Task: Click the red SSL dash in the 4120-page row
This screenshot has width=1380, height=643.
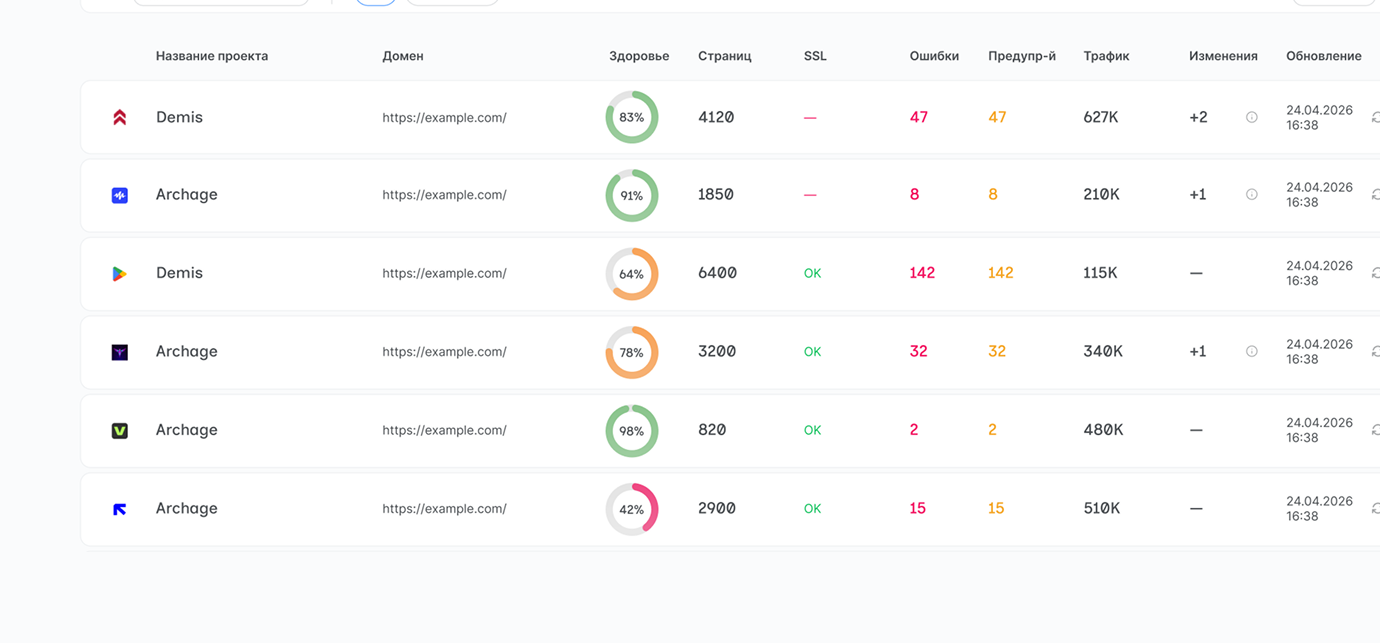Action: [810, 118]
